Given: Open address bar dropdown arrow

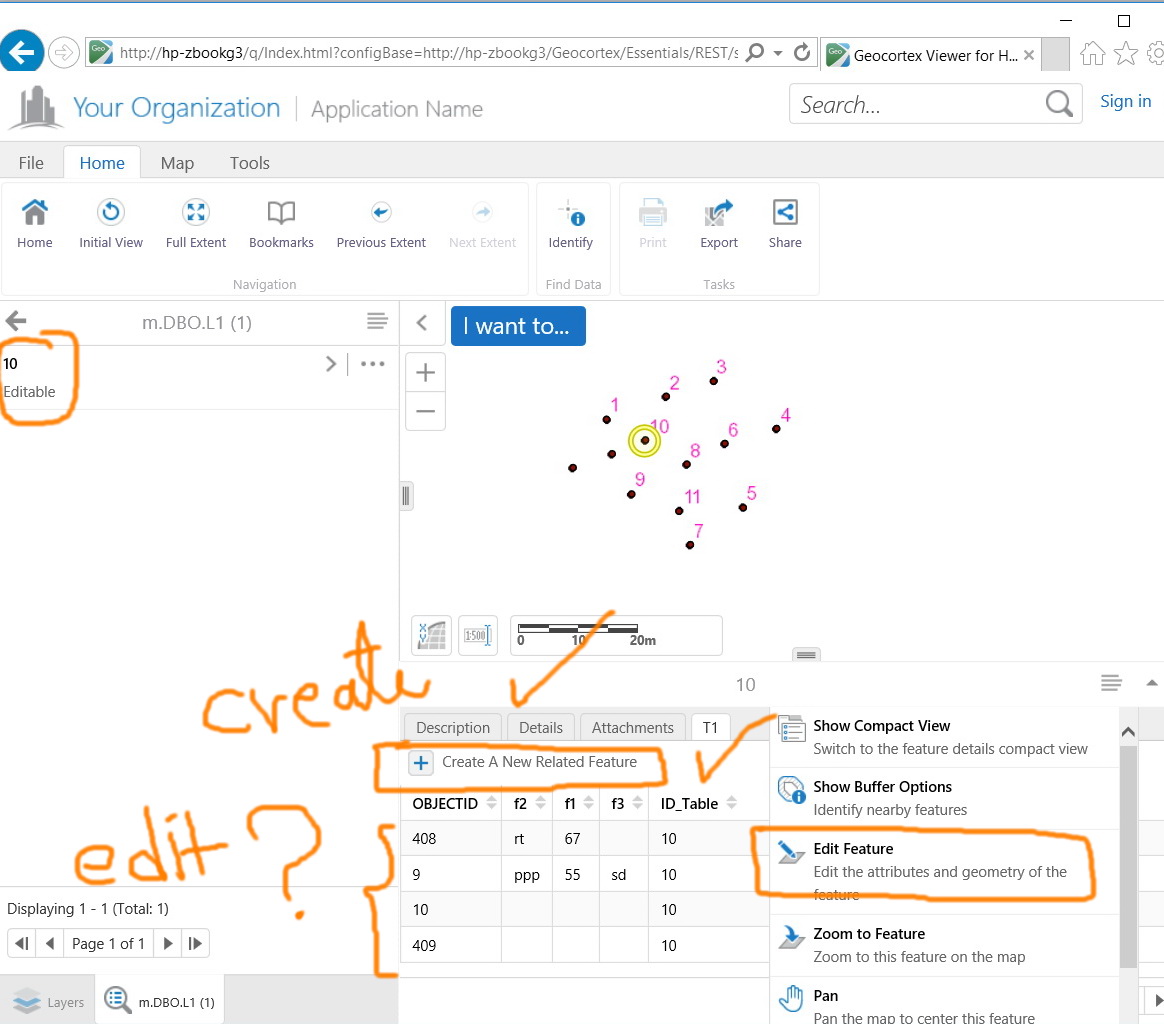Looking at the screenshot, I should (778, 53).
